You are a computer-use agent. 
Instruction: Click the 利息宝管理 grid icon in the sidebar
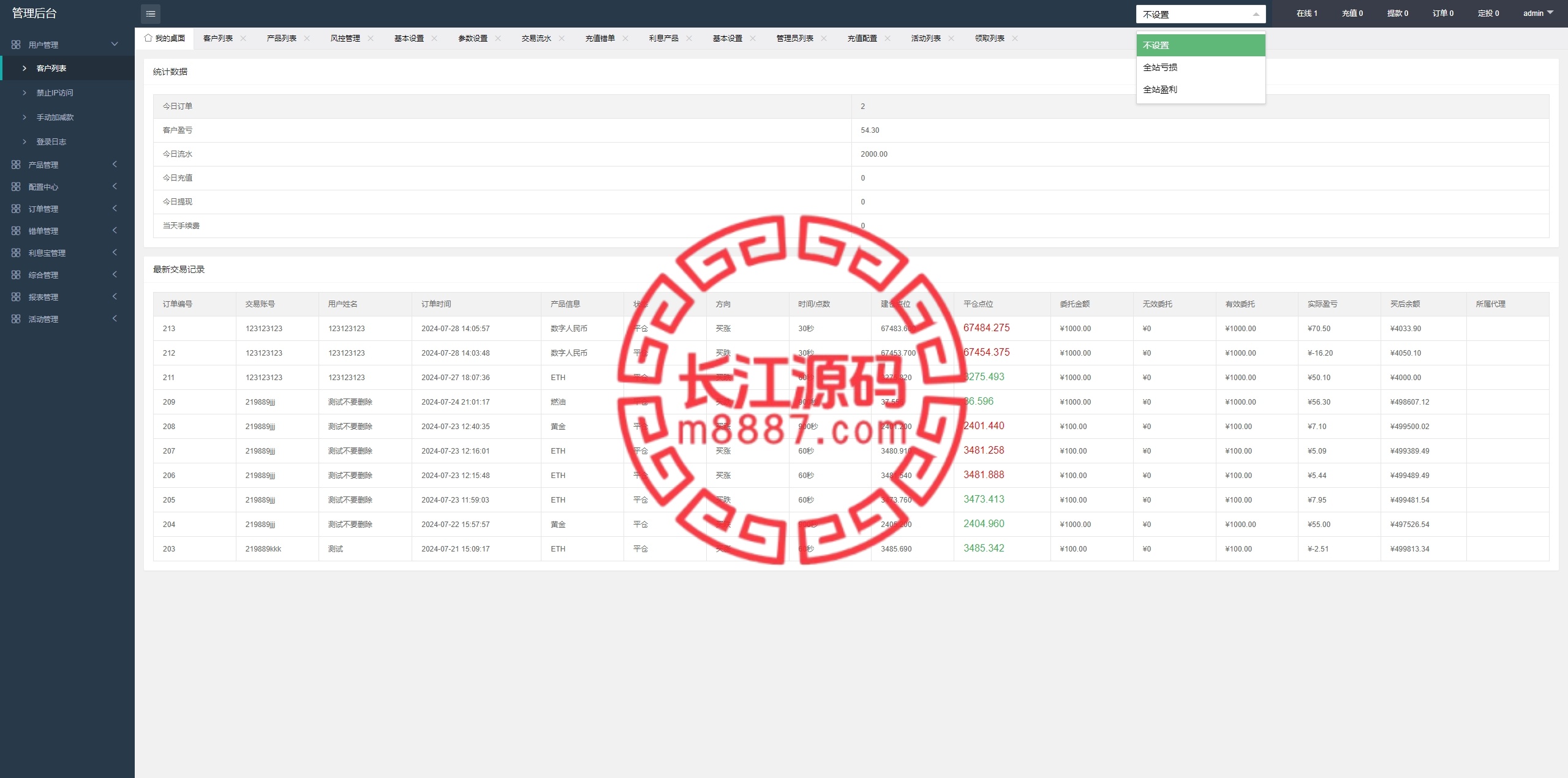(16, 253)
